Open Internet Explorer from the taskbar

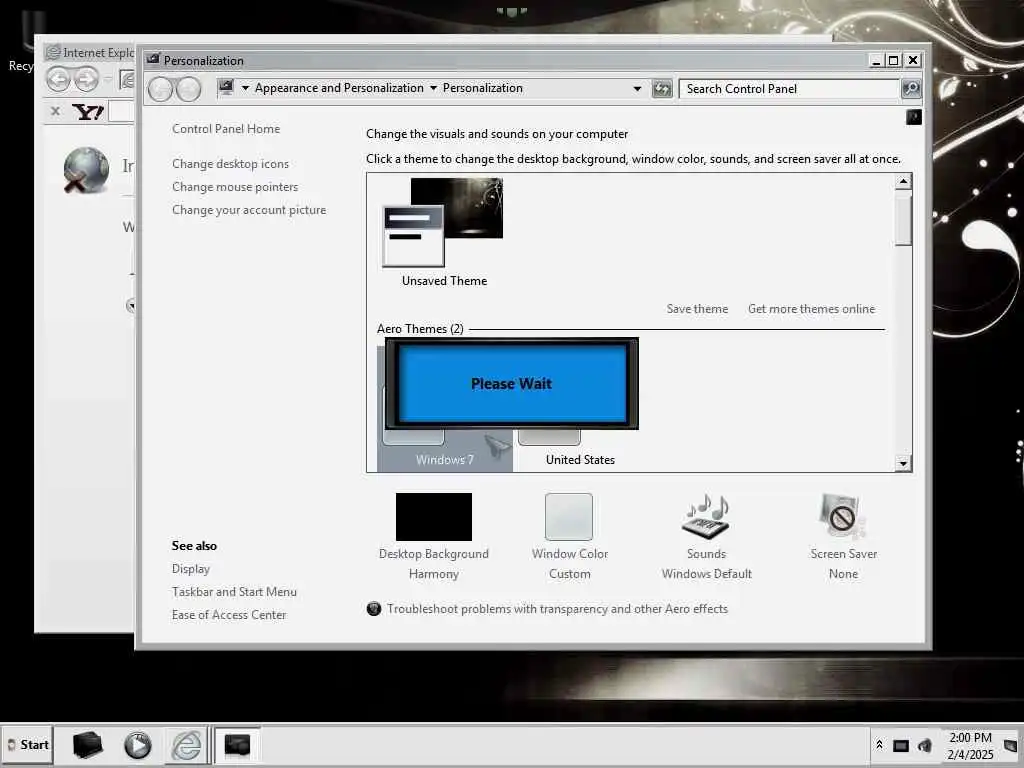click(186, 745)
